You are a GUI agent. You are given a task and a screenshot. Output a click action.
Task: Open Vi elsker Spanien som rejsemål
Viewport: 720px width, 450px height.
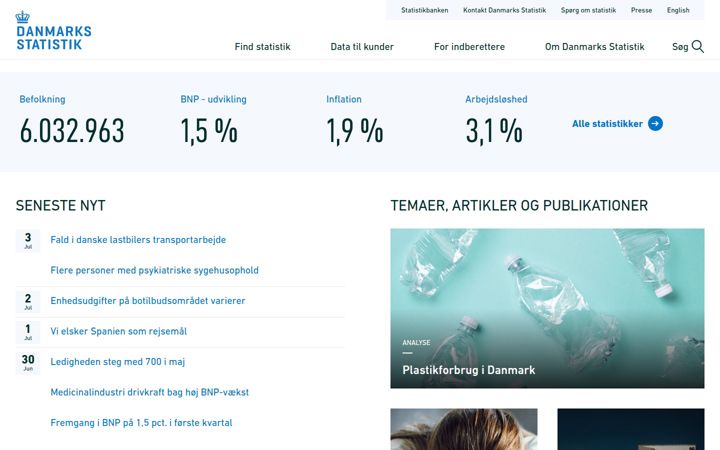point(118,331)
